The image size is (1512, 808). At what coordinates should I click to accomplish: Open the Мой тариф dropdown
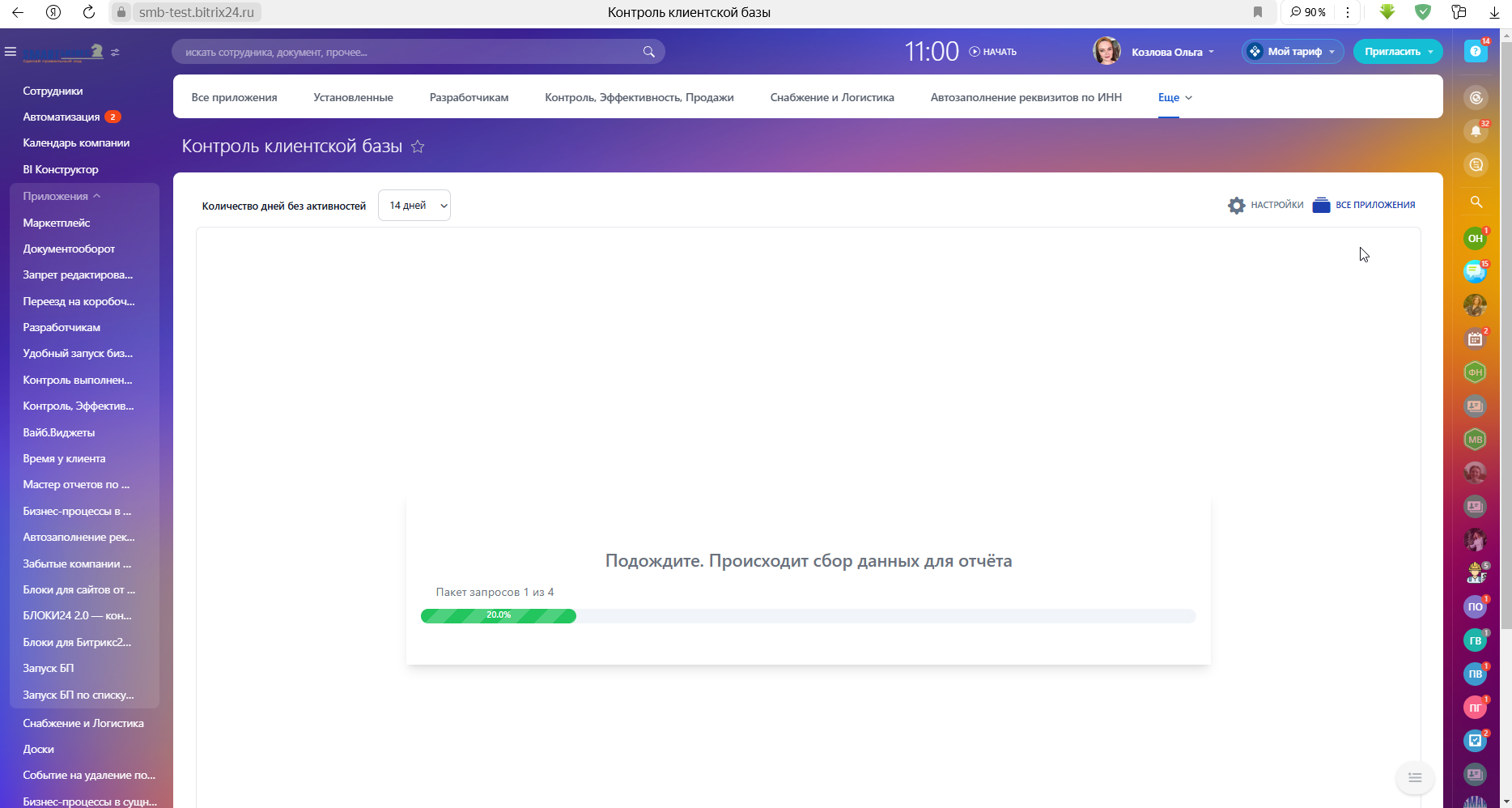[x=1293, y=51]
